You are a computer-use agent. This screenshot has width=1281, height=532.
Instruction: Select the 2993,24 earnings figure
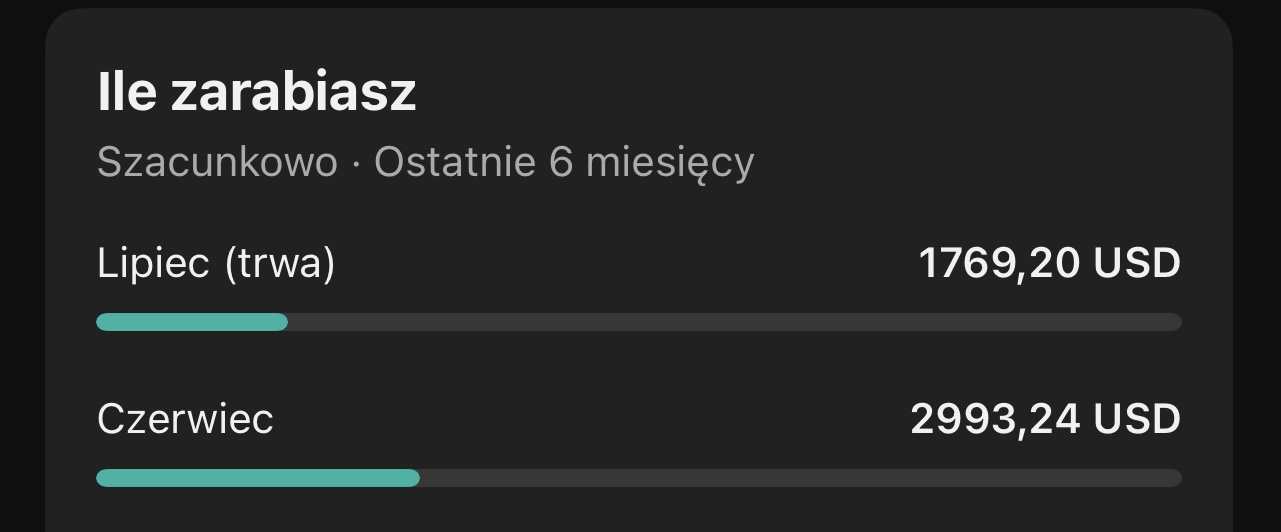tap(995, 419)
